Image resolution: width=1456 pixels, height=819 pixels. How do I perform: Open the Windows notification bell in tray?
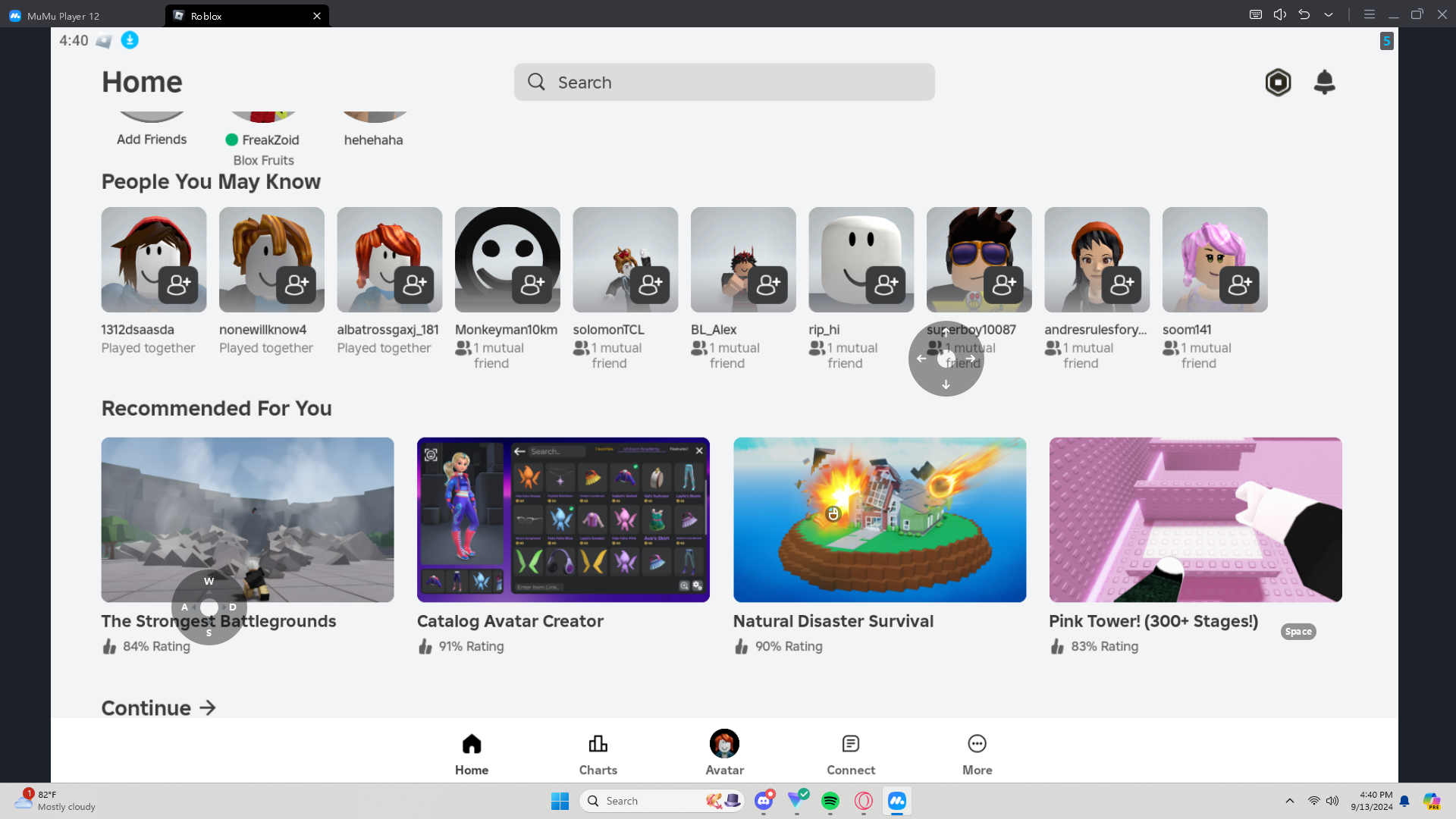coord(1404,801)
